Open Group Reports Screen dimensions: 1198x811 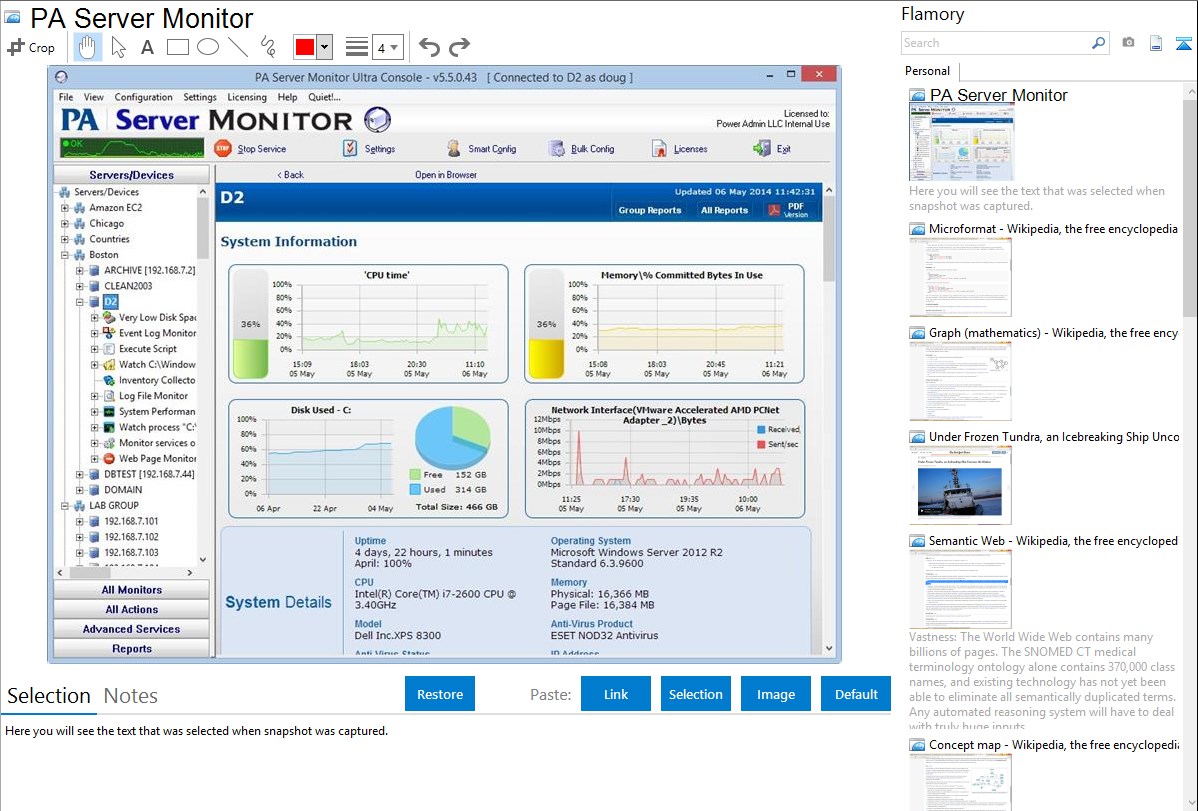pyautogui.click(x=649, y=210)
